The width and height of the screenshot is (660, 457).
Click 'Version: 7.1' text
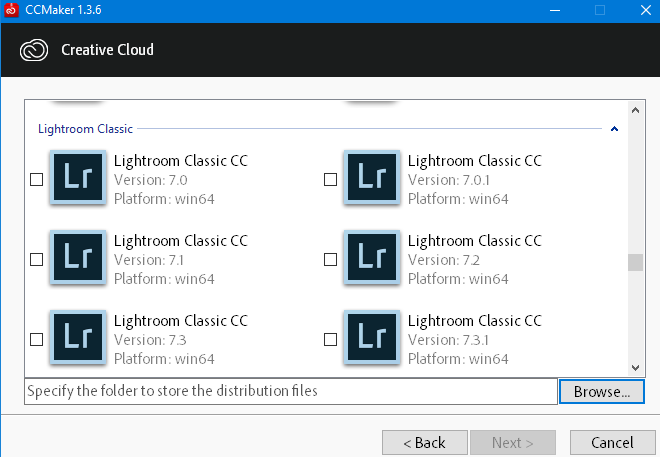pos(149,260)
